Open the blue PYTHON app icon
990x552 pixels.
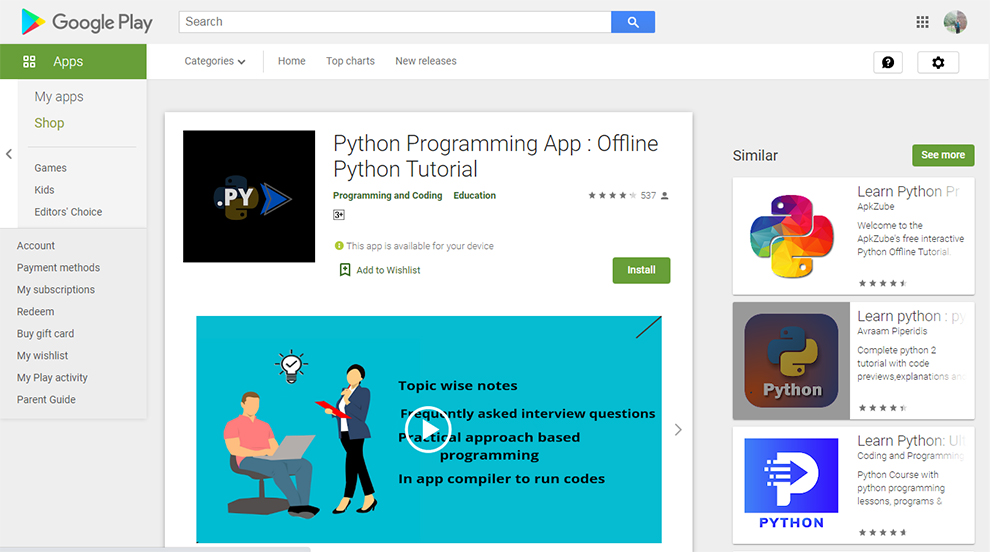(792, 484)
